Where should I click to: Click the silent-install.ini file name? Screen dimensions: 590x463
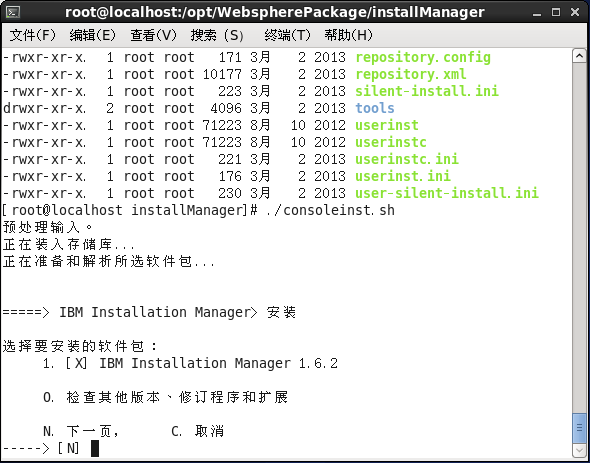427,91
